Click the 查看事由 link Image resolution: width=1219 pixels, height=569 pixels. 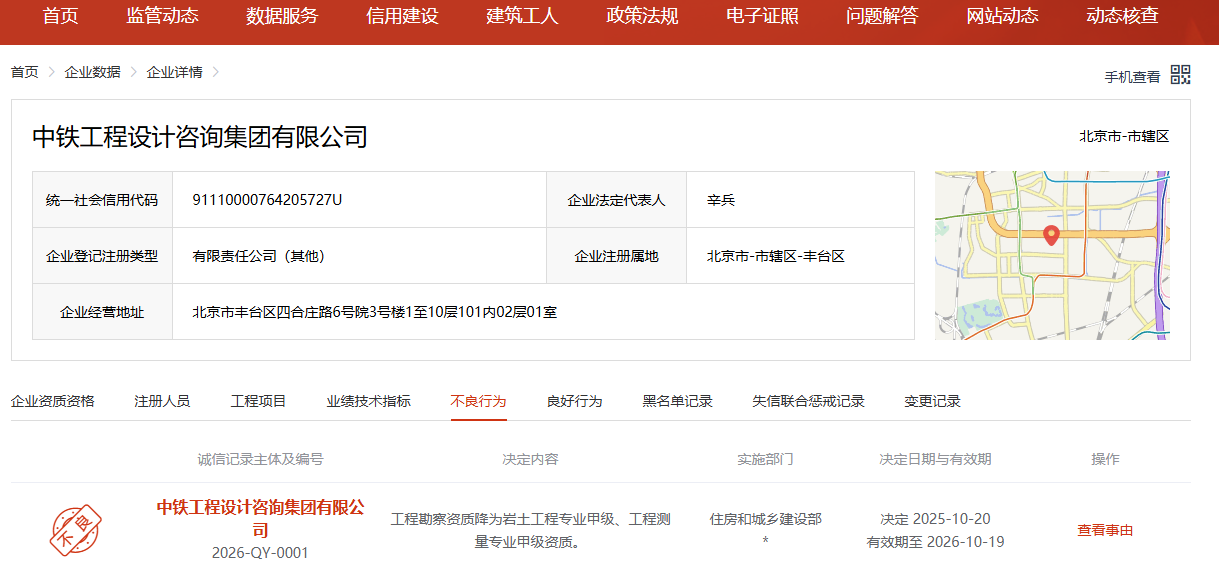1104,530
